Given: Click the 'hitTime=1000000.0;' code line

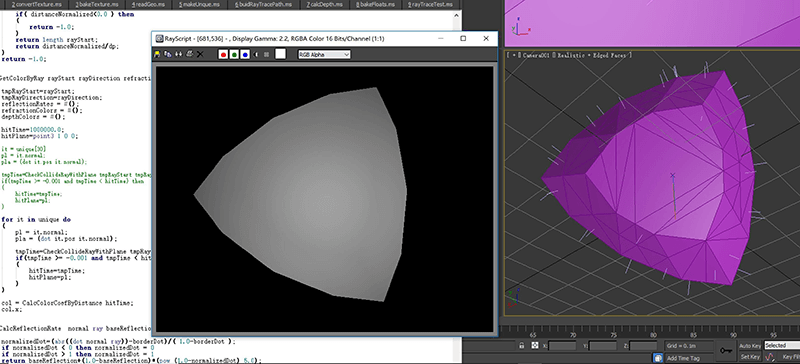Looking at the screenshot, I should pyautogui.click(x=32, y=130).
